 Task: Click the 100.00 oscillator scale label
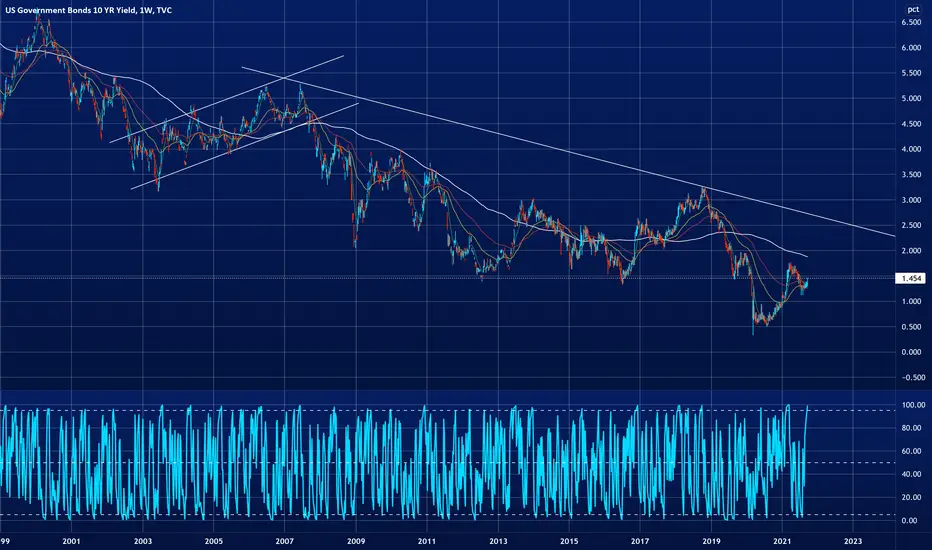pos(913,405)
